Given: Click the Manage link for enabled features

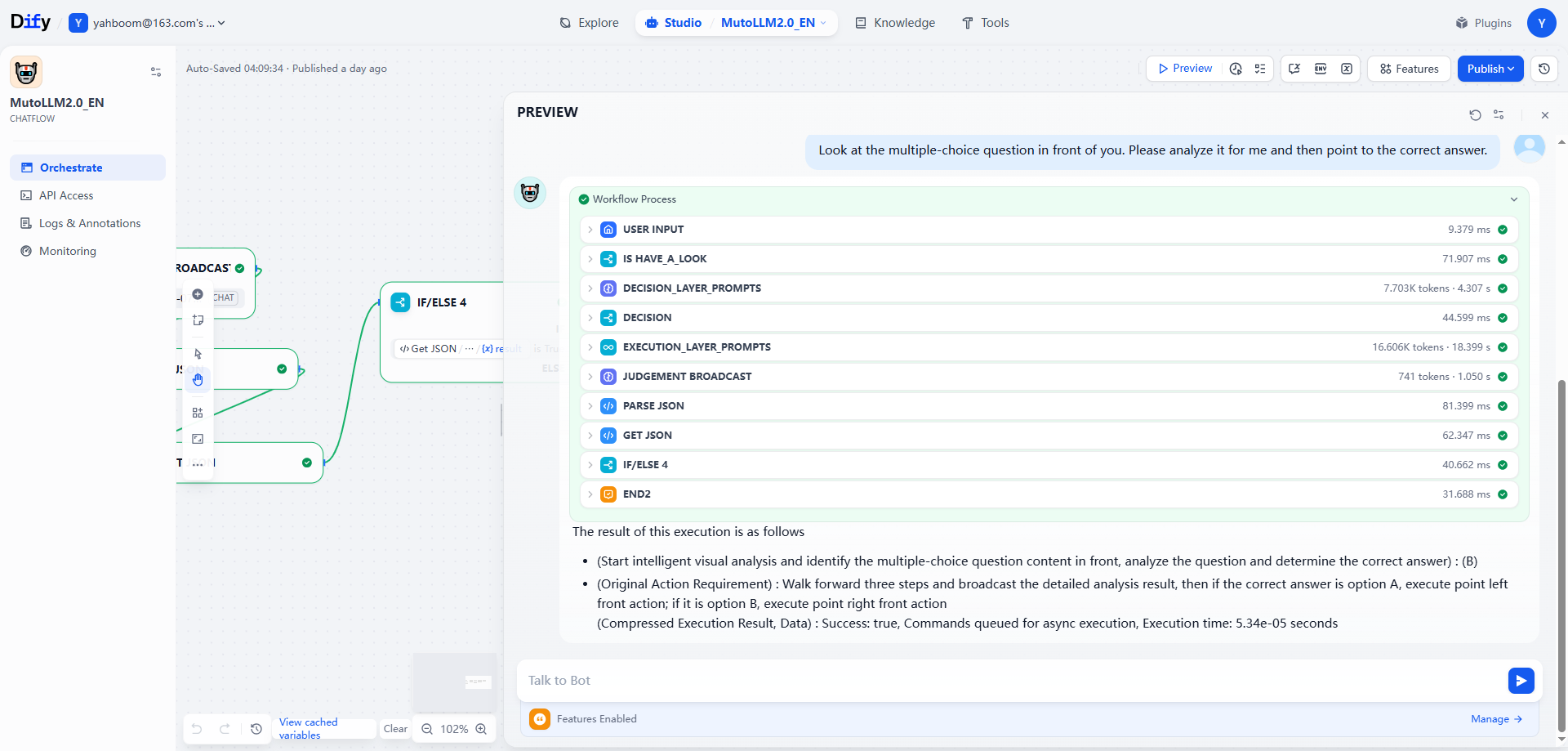Looking at the screenshot, I should point(1496,719).
